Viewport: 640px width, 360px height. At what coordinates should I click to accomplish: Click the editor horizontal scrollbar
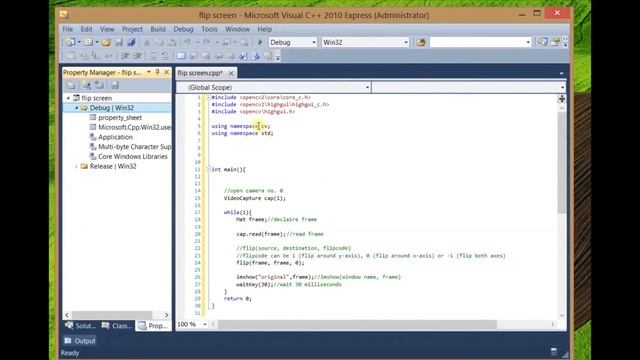357,324
